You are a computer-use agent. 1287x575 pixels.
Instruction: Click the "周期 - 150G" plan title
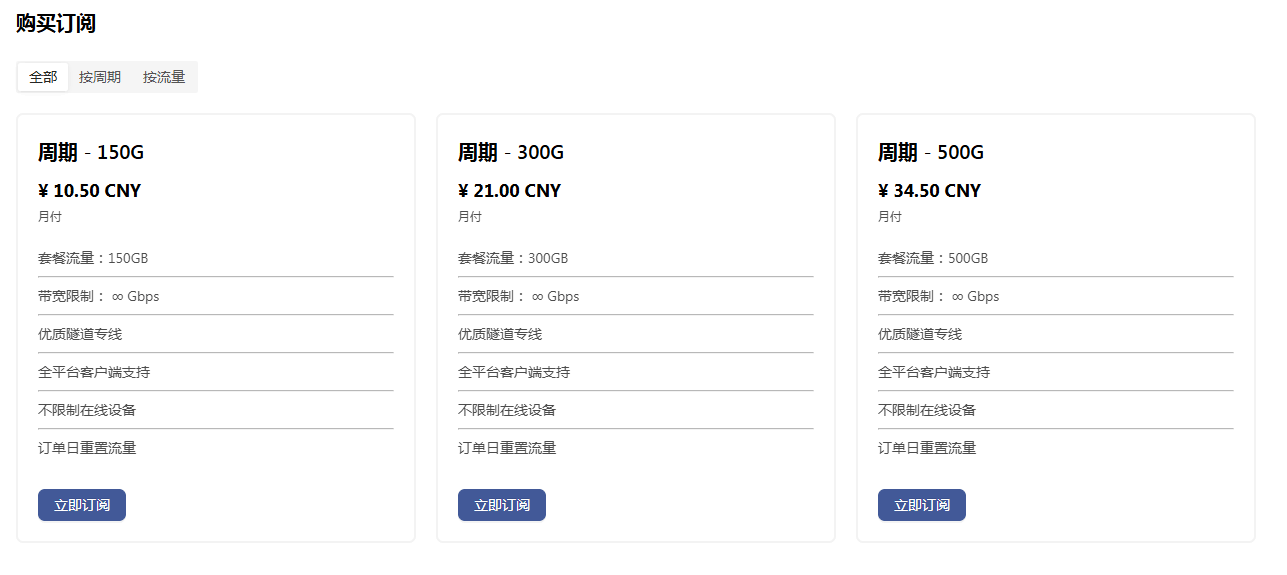(91, 152)
